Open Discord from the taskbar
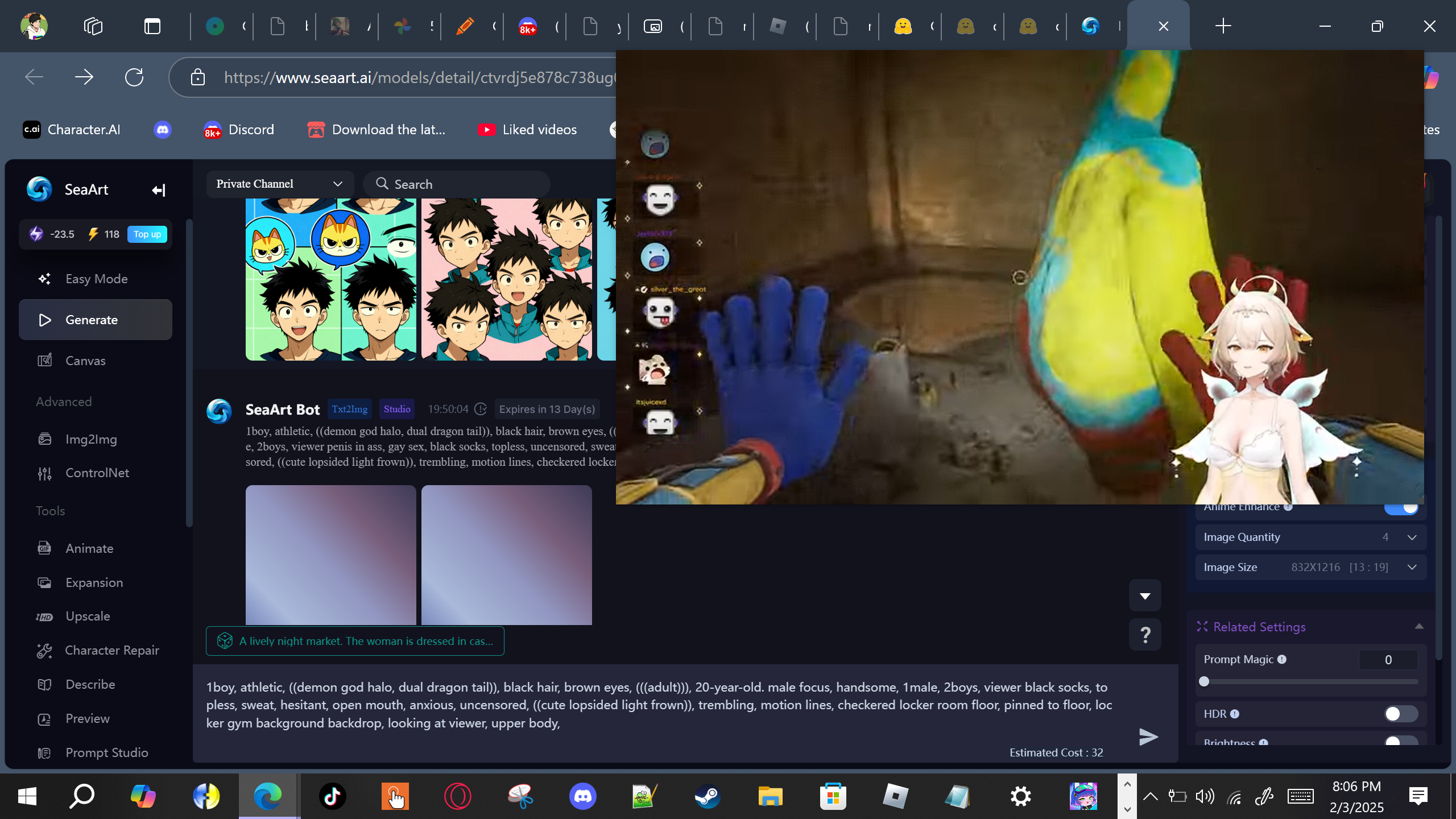Screen dimensions: 1456x819 (x=583, y=796)
